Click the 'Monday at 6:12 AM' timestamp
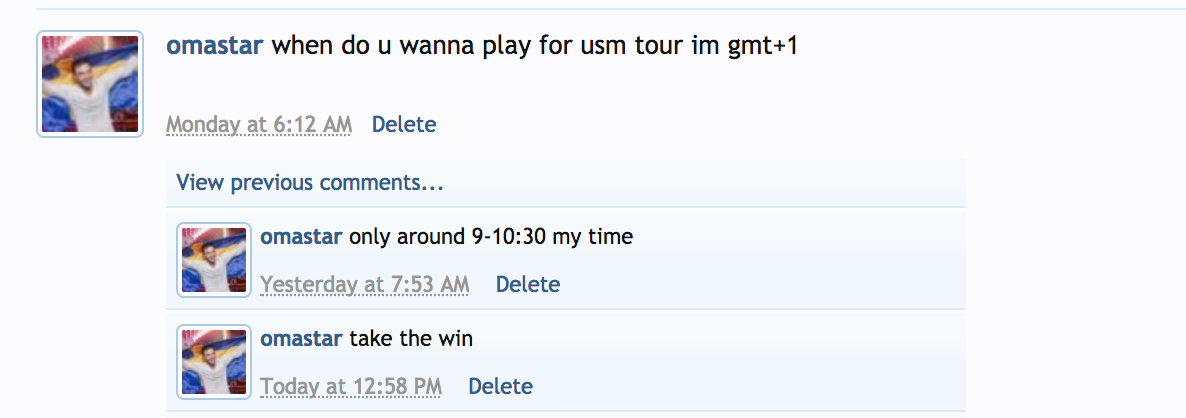The height and width of the screenshot is (418, 1186). 259,124
